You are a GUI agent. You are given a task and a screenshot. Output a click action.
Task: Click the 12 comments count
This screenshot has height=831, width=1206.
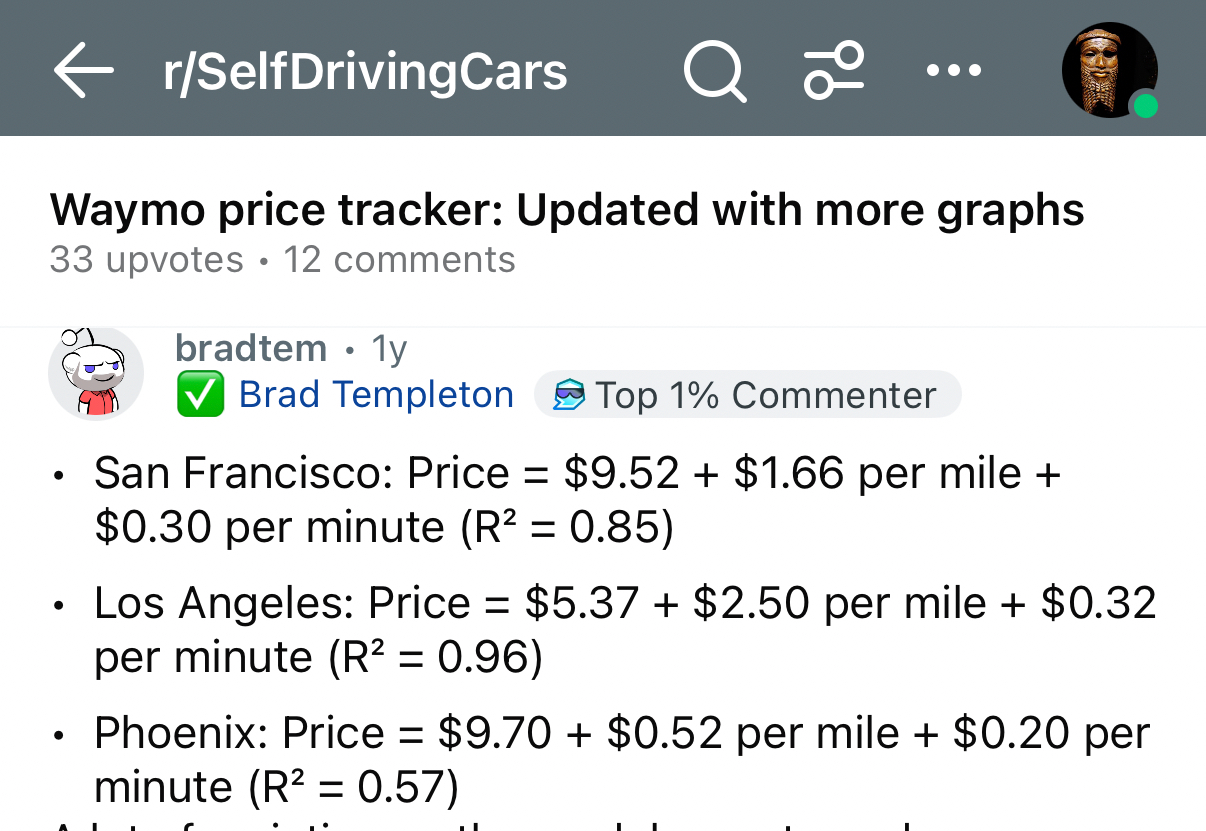pos(399,260)
